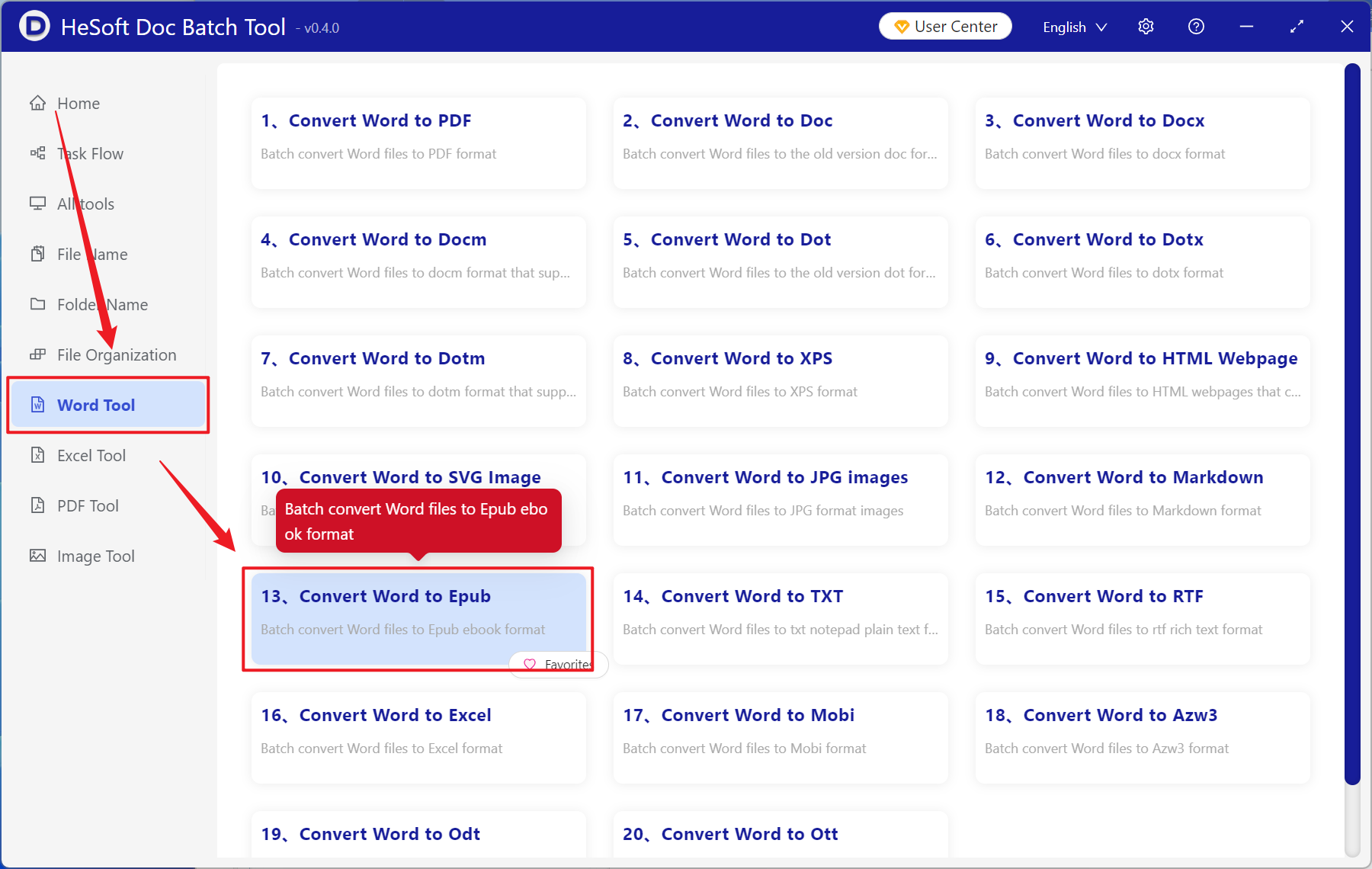Open Convert Word to Ott card

[781, 835]
